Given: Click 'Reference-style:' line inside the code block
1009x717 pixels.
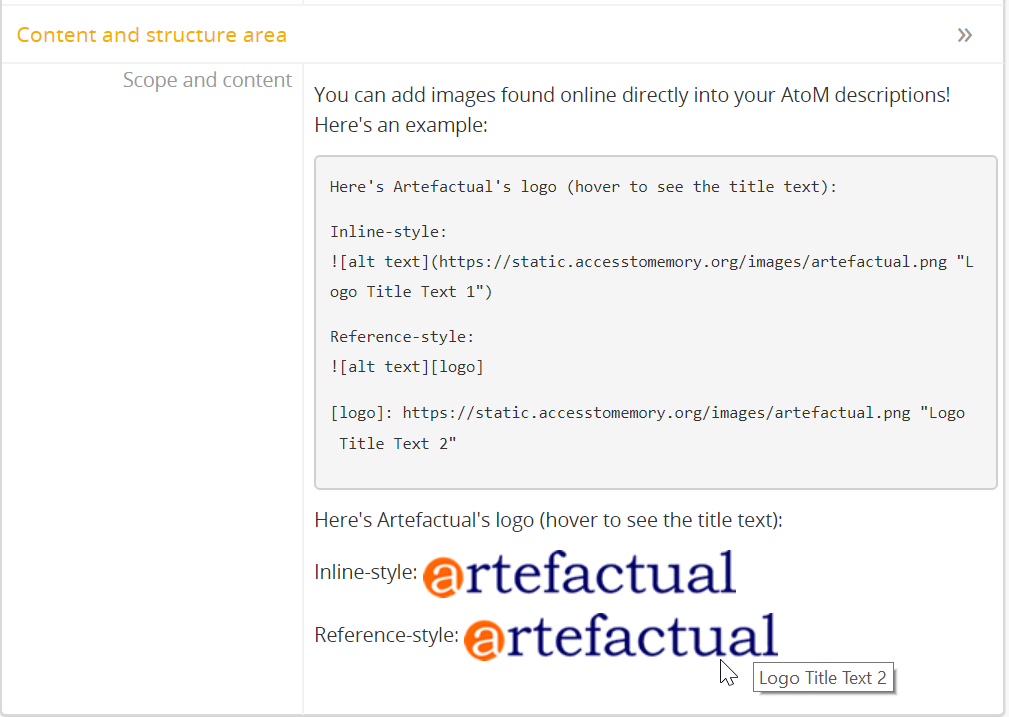Looking at the screenshot, I should point(402,337).
